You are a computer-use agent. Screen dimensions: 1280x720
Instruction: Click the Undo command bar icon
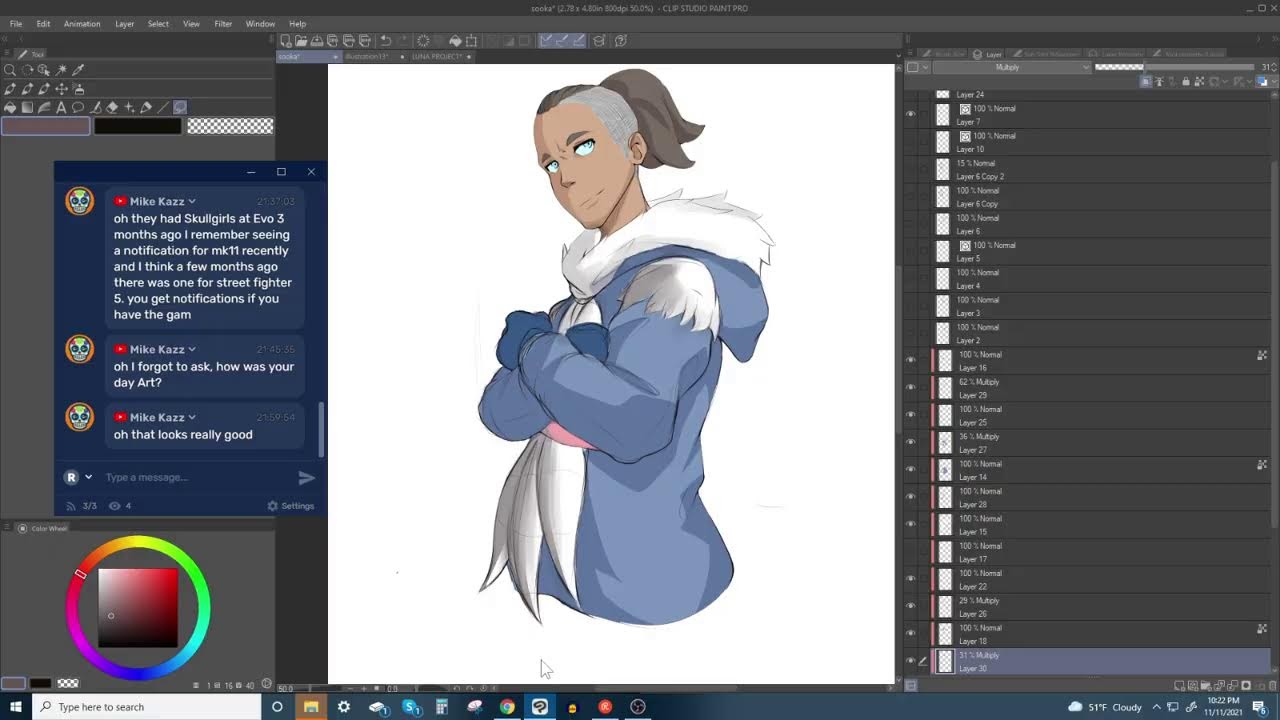385,41
